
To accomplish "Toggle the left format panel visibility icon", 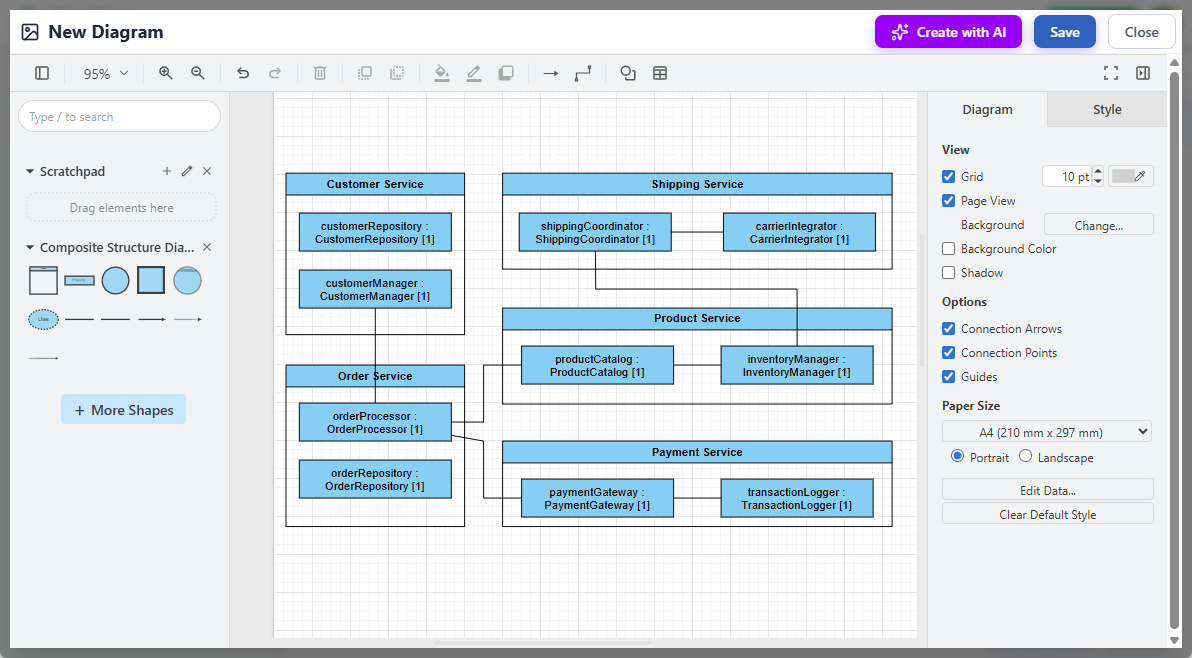I will point(41,73).
